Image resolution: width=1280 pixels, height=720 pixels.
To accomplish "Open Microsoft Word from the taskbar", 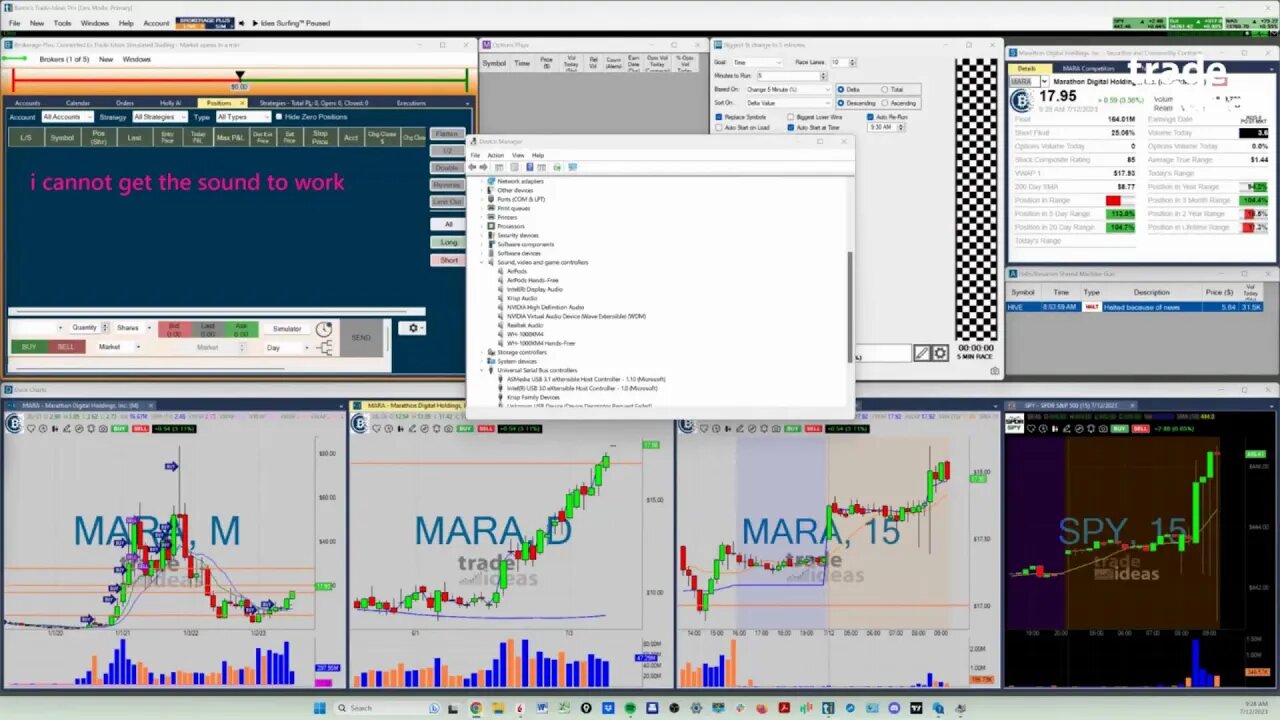I will click(542, 708).
